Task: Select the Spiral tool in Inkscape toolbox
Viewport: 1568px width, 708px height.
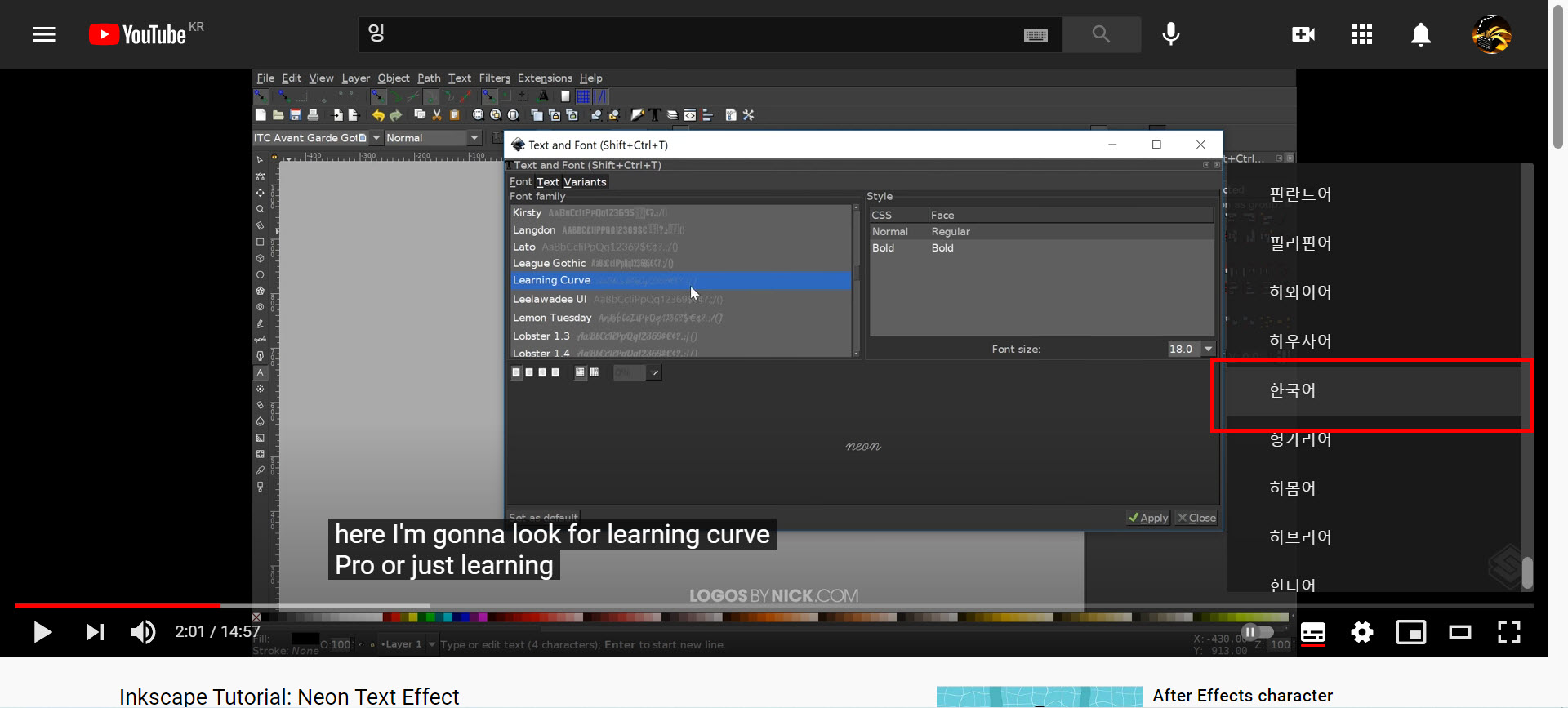Action: (x=261, y=307)
